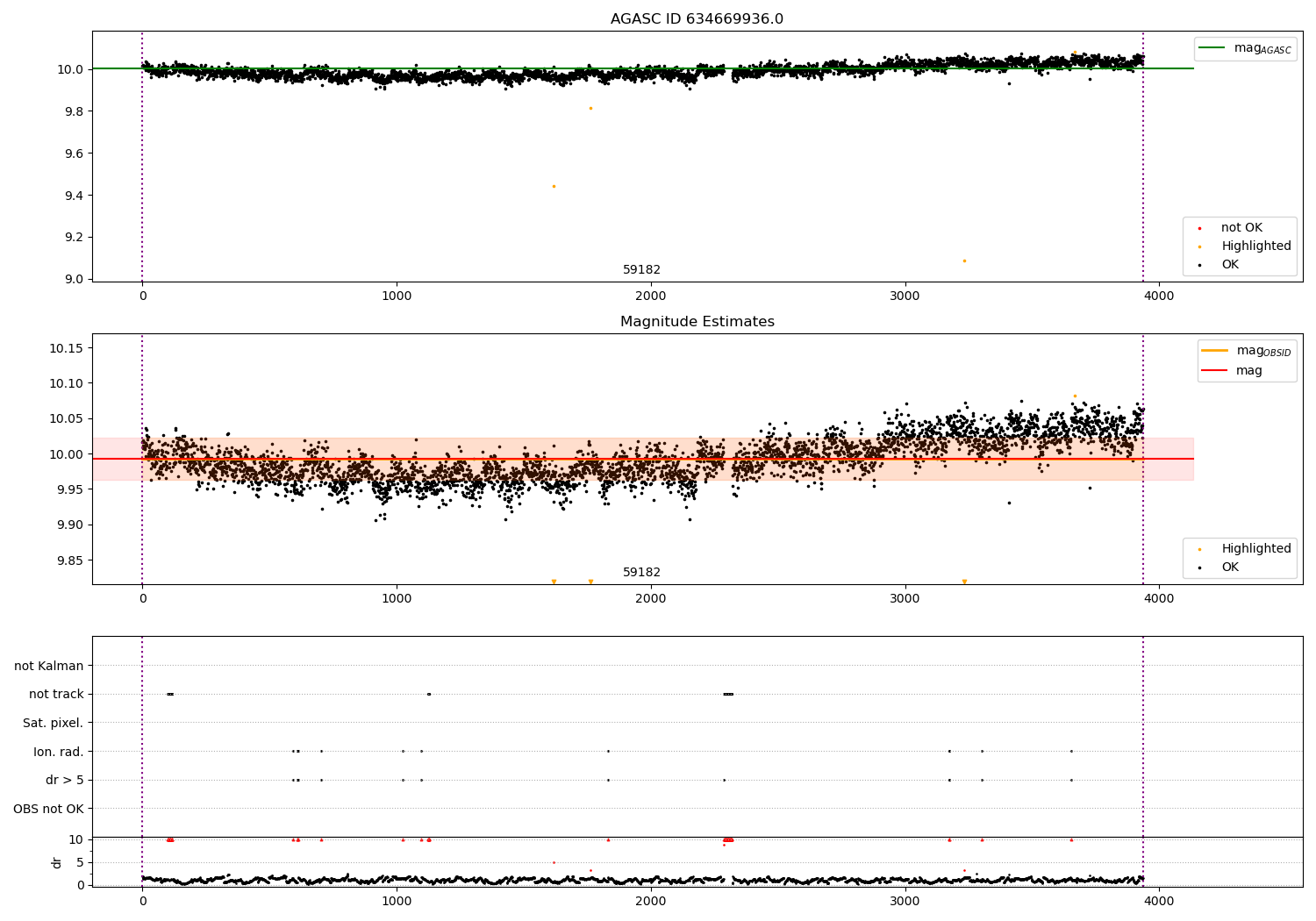
Task: Click Highlighted legend entry in top plot
Action: (x=1255, y=246)
